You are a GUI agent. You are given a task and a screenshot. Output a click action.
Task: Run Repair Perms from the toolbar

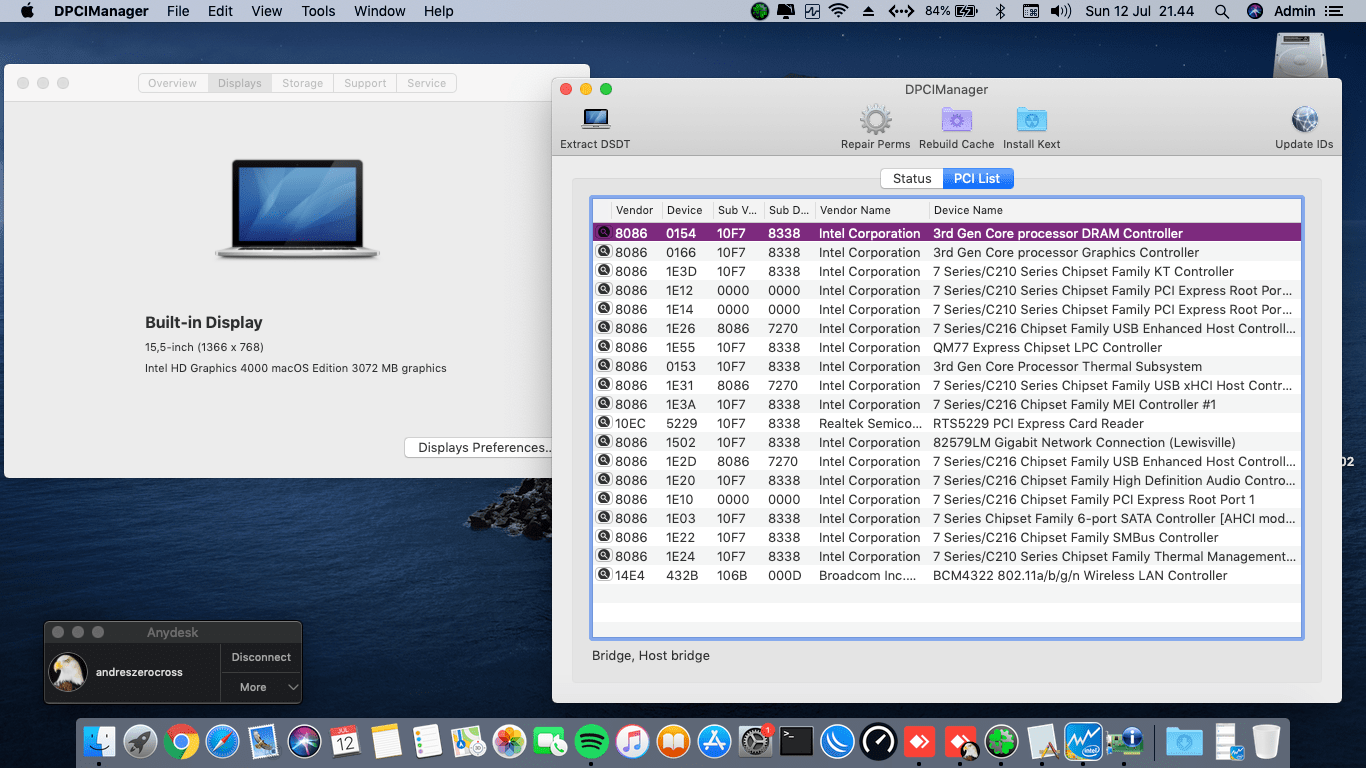[x=875, y=120]
